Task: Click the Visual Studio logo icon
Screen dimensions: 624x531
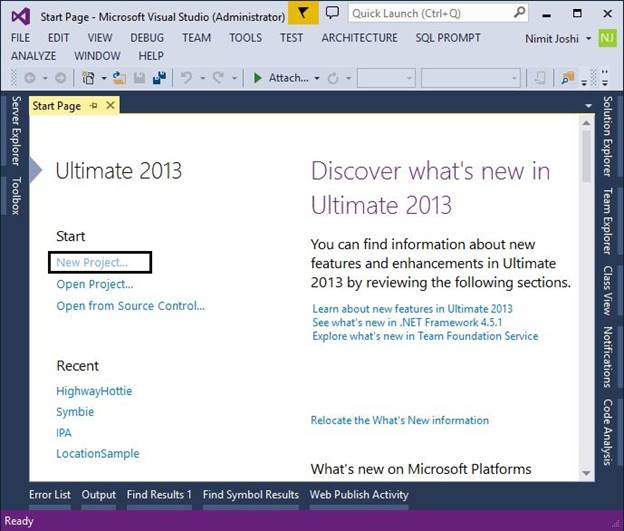Action: point(21,16)
